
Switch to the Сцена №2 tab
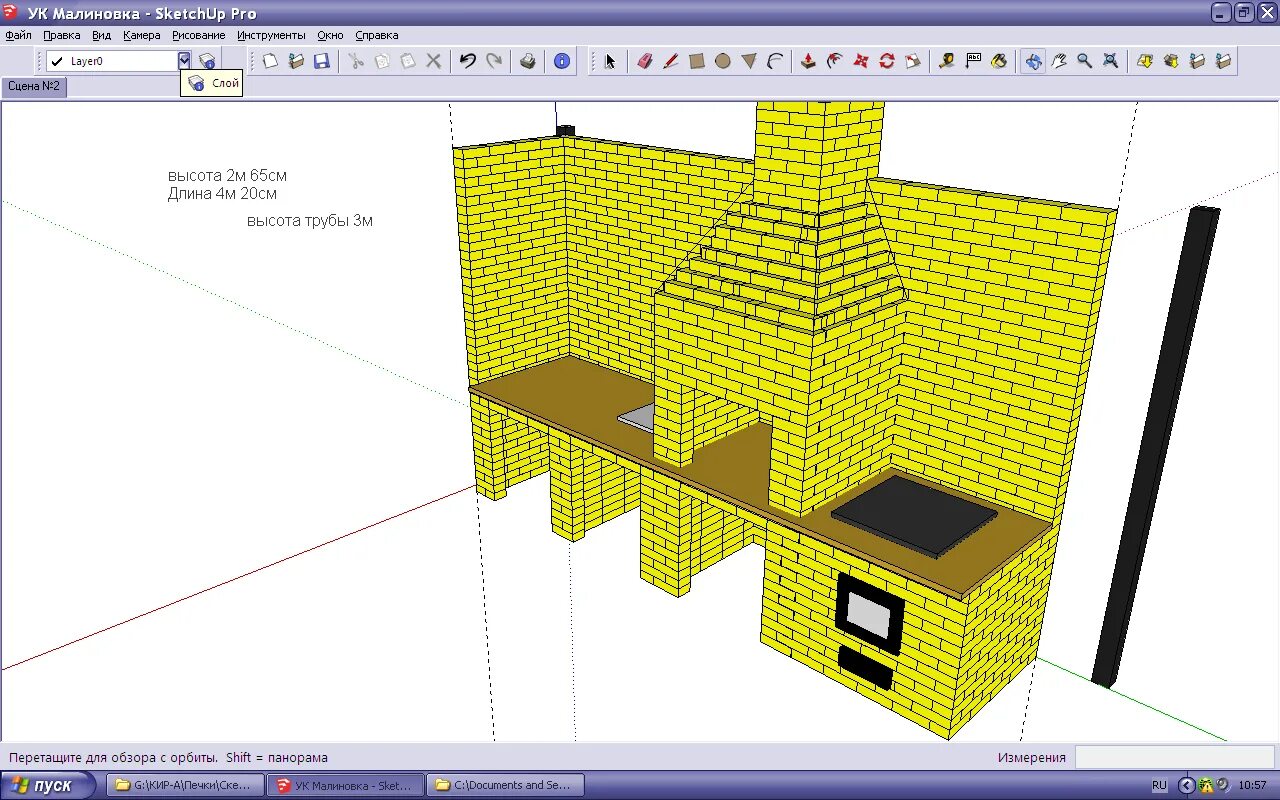(x=34, y=87)
